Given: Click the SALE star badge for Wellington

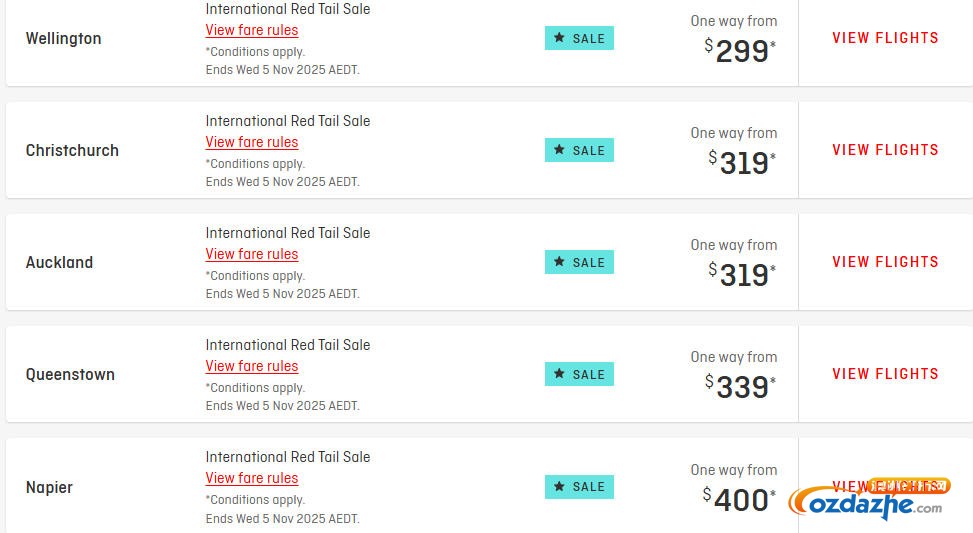Looking at the screenshot, I should (579, 38).
